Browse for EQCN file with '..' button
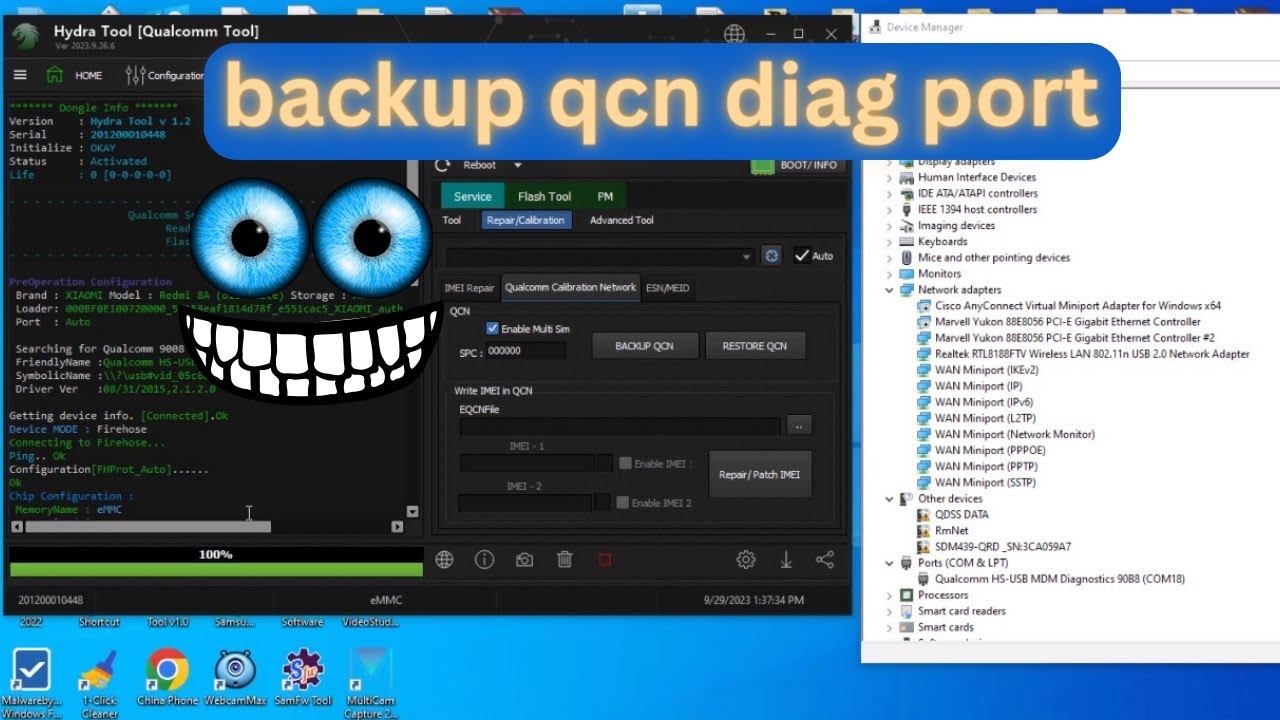Screen dimensions: 1280x720 pos(799,425)
